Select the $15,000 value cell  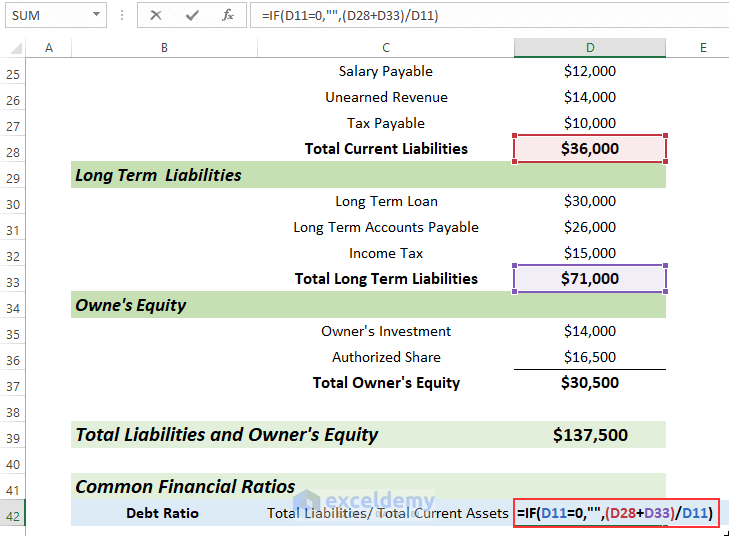pyautogui.click(x=590, y=253)
